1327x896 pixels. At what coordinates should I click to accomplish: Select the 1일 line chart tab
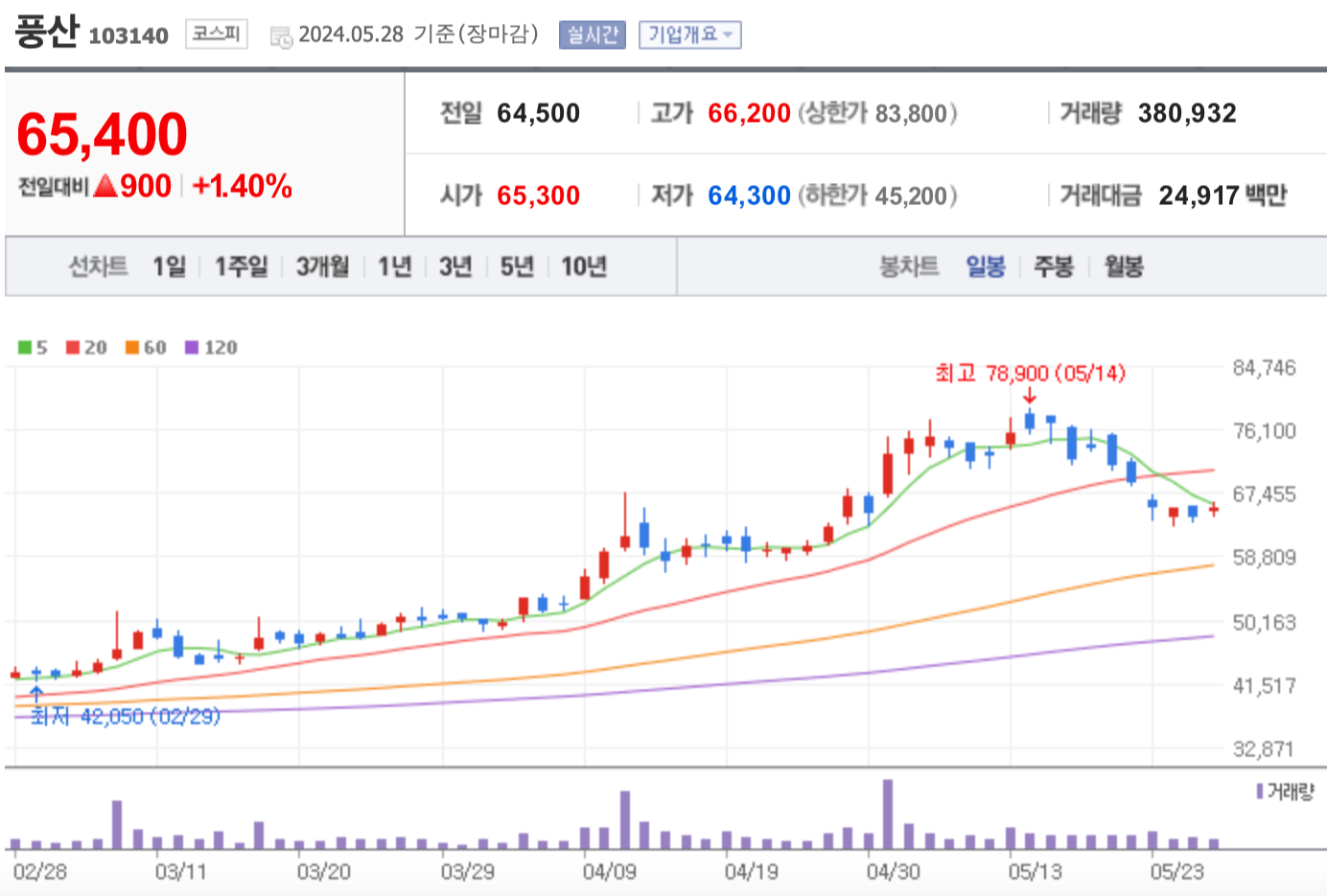[x=169, y=266]
